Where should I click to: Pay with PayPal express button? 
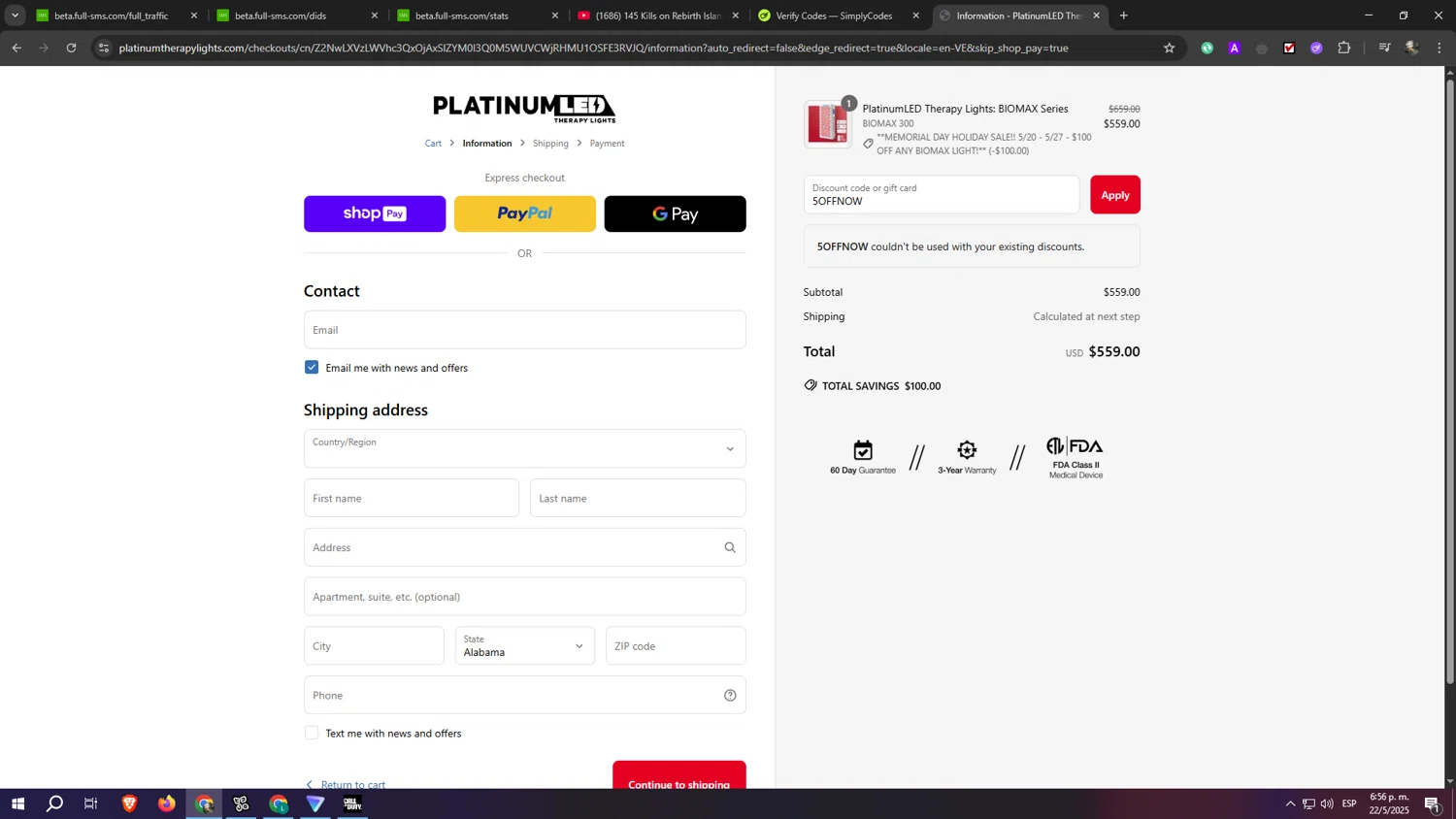coord(524,213)
